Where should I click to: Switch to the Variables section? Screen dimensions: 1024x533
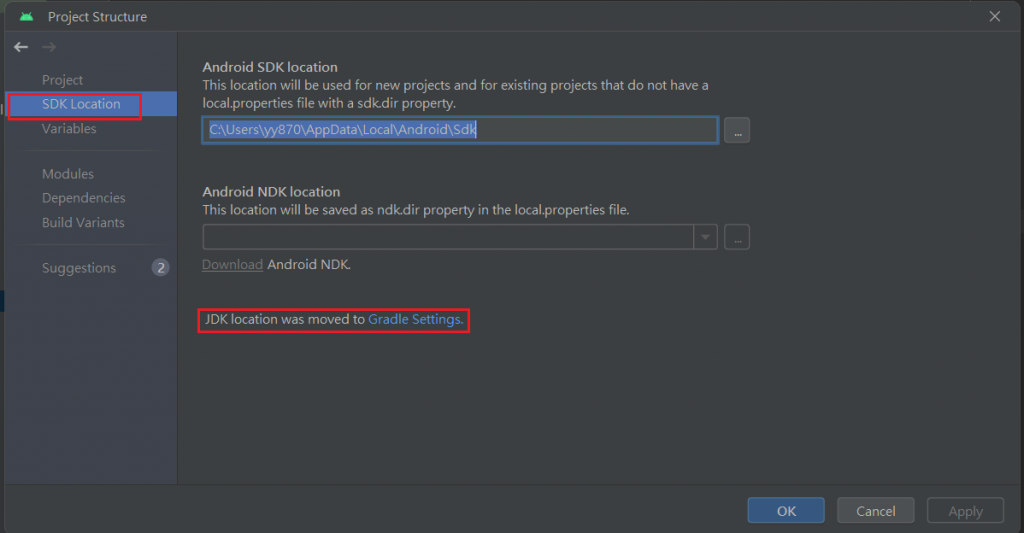(x=69, y=129)
